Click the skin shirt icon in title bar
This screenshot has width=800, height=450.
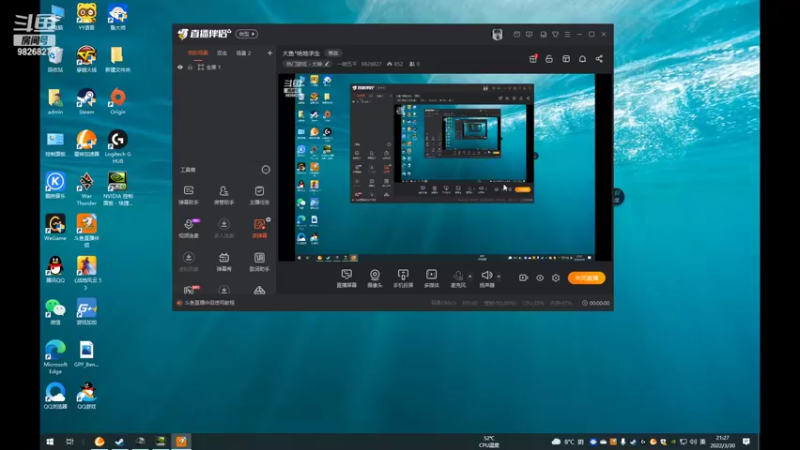pyautogui.click(x=555, y=34)
